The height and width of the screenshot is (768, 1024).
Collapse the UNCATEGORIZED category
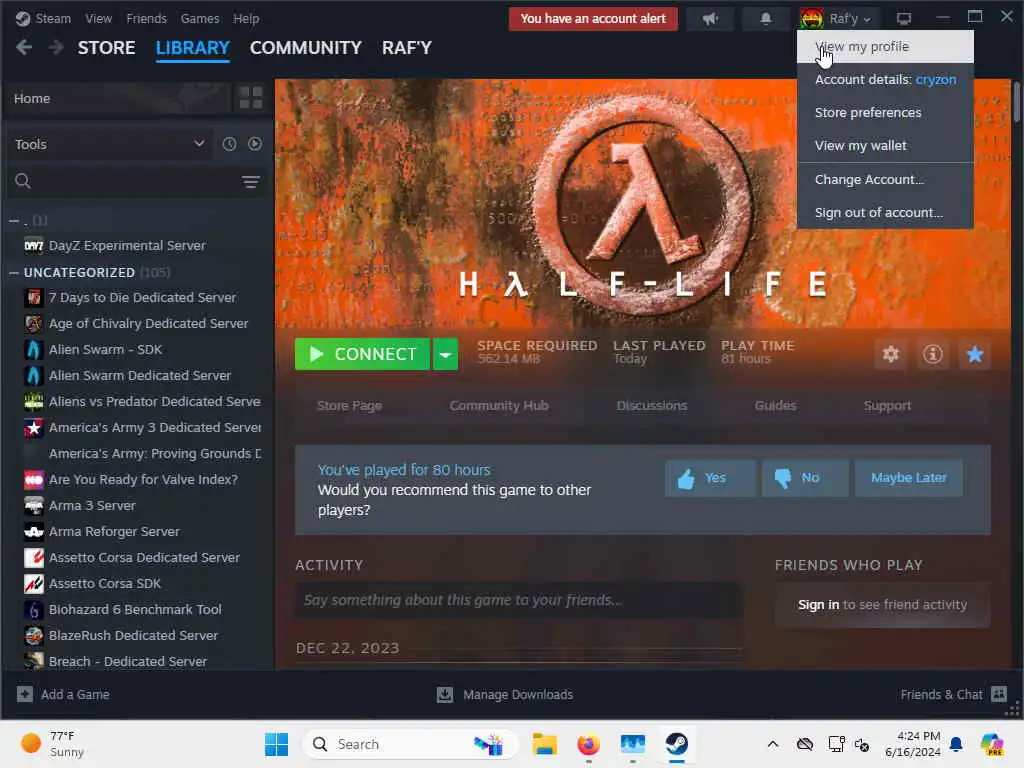click(14, 273)
